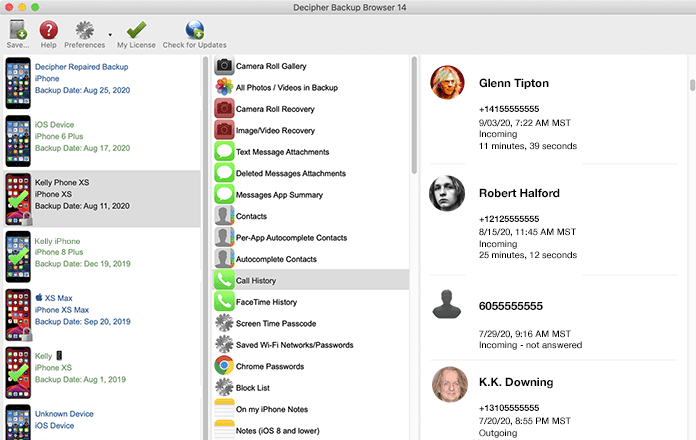Select the iPhone 6 Plus backup entry
This screenshot has height=440, width=696.
point(102,141)
